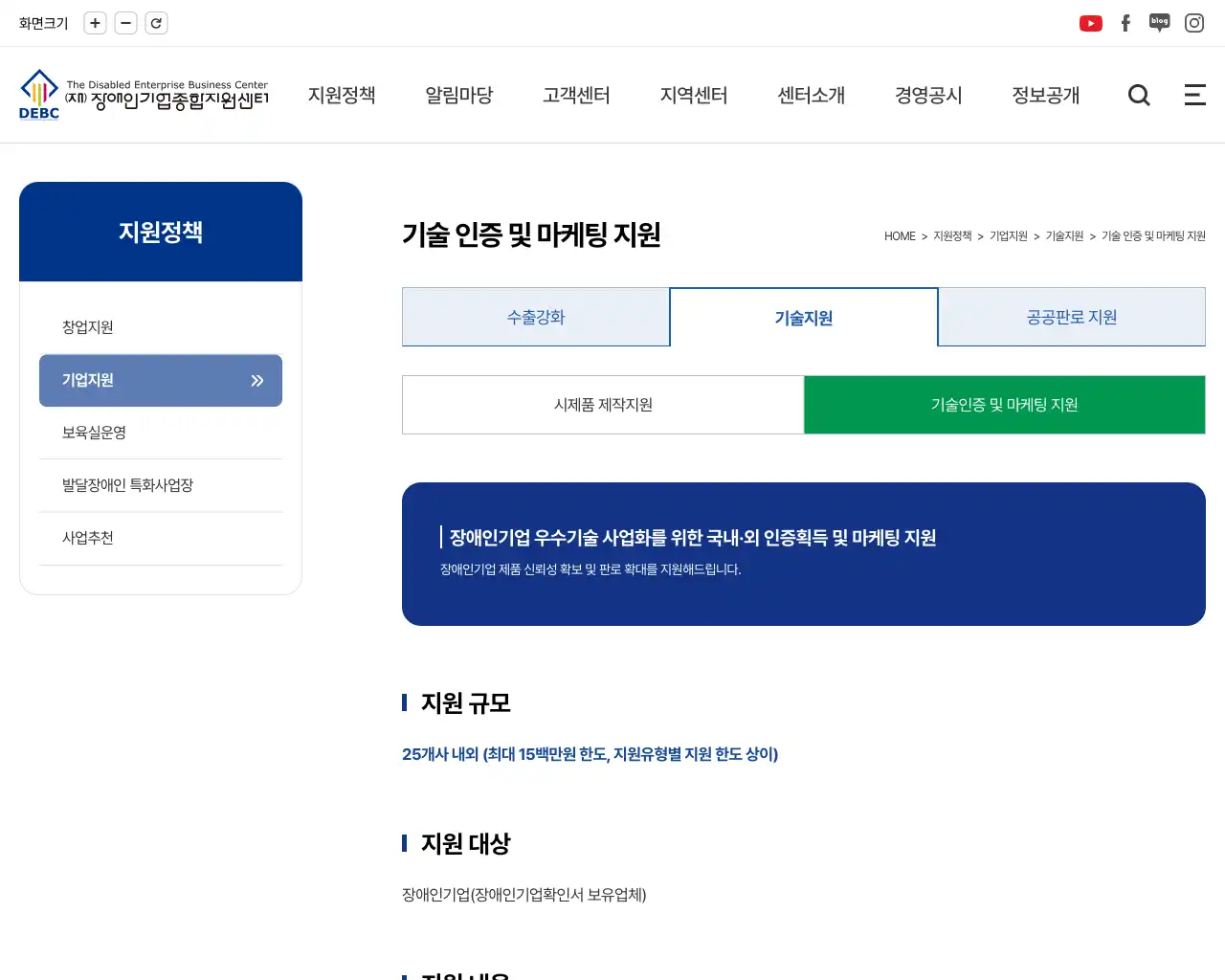Image resolution: width=1225 pixels, height=980 pixels.
Task: Click the banner heading 장애인기업 우수기술 사업화
Action: click(693, 538)
